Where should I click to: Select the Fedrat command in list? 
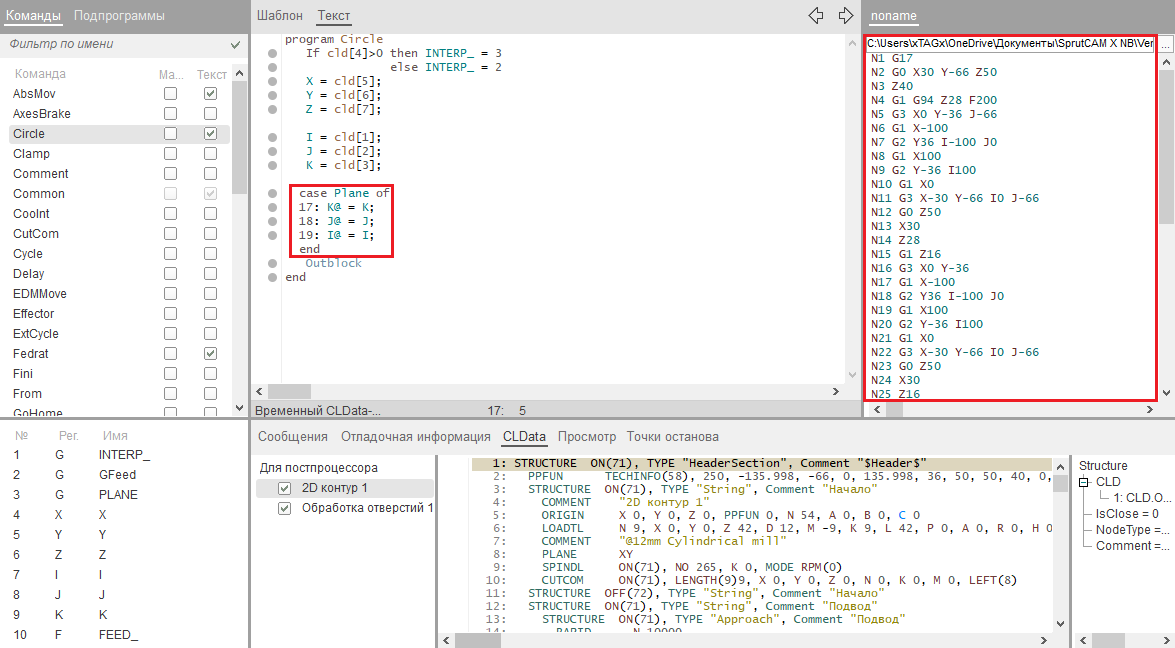31,354
